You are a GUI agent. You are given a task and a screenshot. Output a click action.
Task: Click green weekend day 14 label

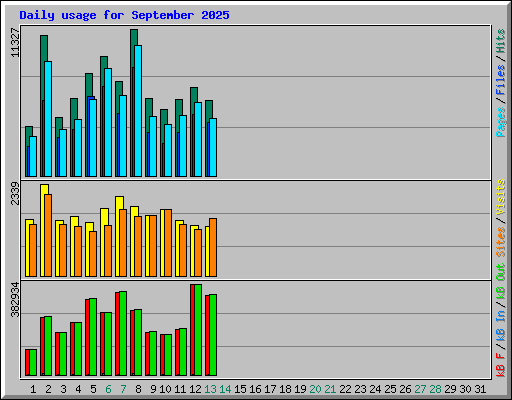225,389
